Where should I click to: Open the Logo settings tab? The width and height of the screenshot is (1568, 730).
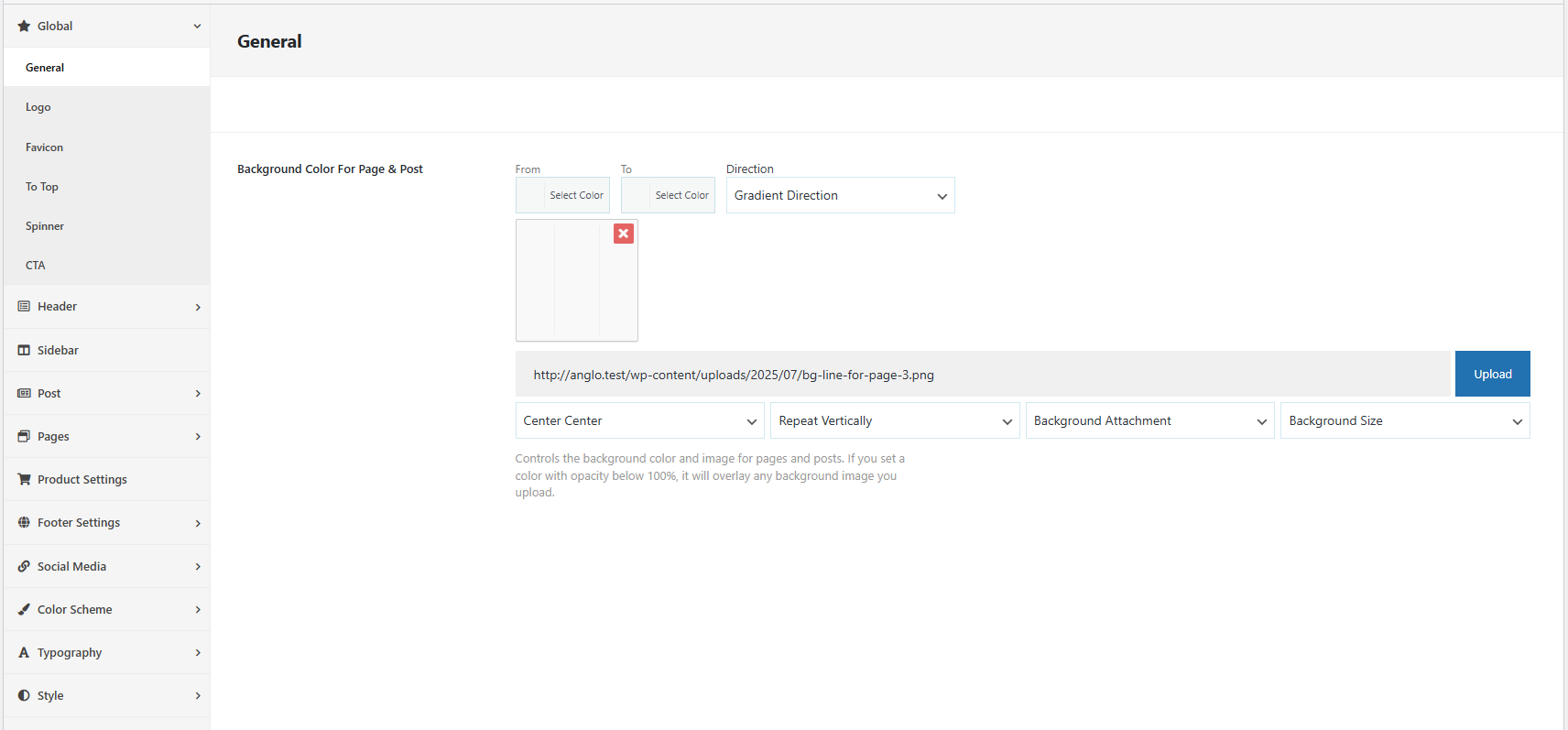[38, 108]
